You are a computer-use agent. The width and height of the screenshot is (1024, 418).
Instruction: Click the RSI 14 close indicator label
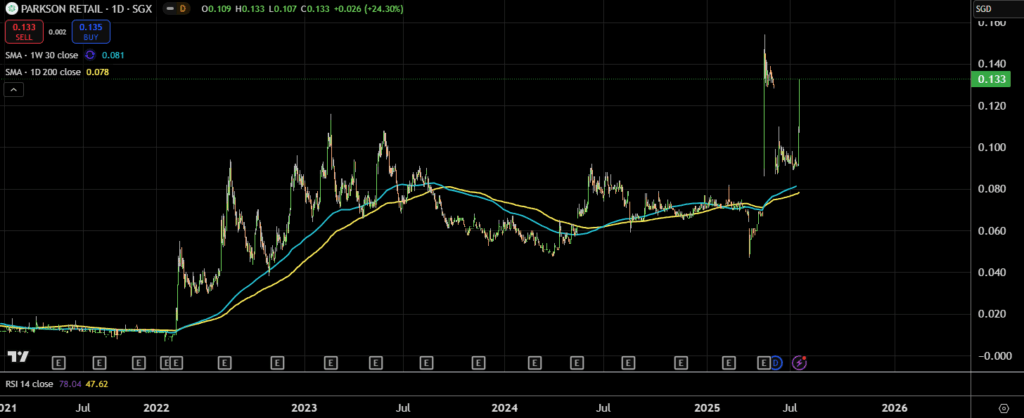pos(28,382)
